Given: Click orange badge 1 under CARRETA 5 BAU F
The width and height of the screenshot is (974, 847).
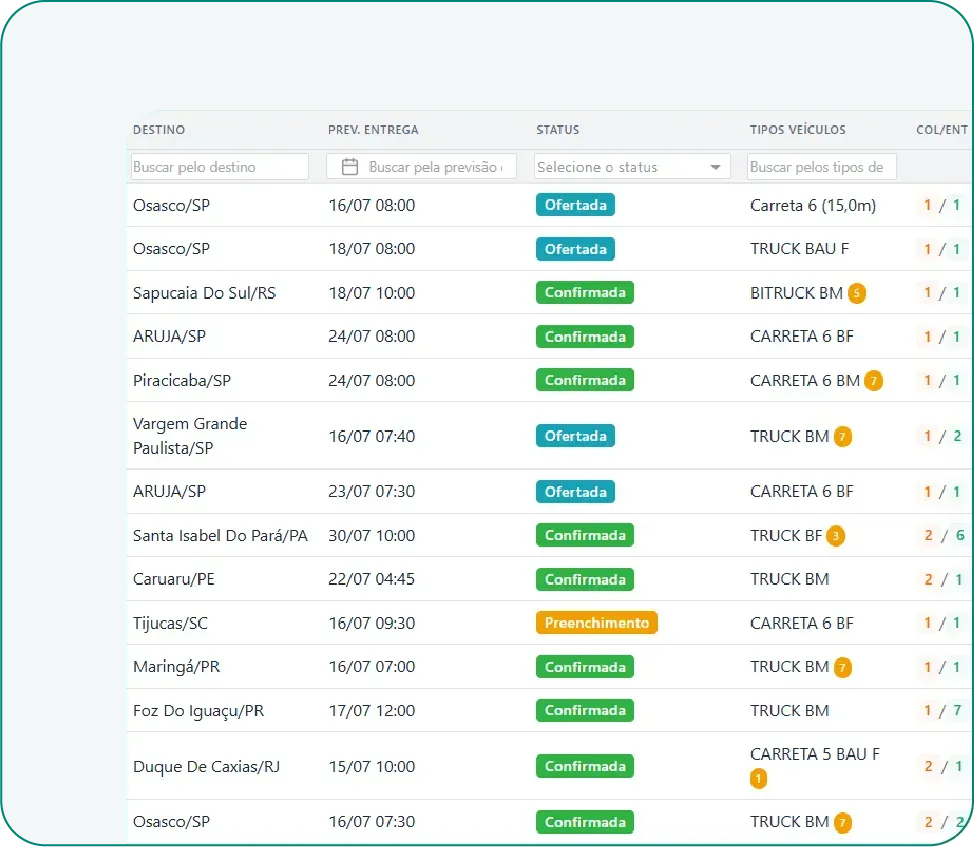Looking at the screenshot, I should pyautogui.click(x=758, y=779).
